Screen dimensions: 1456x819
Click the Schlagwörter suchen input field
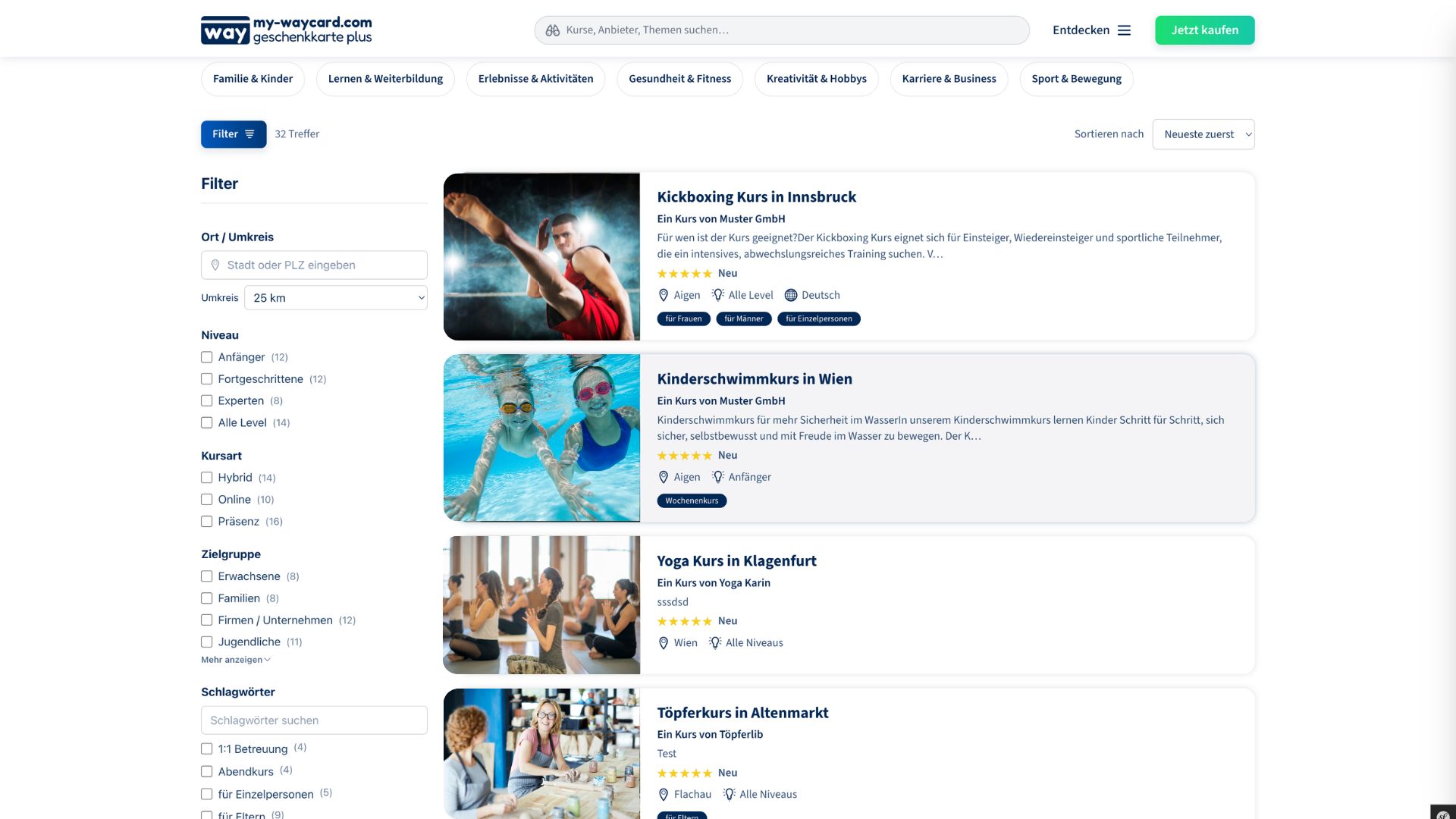click(x=314, y=720)
